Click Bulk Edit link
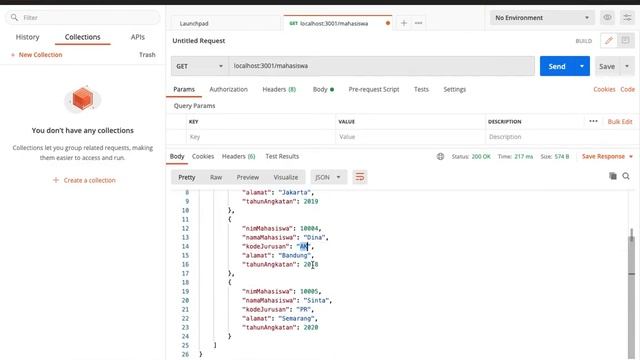Image resolution: width=640 pixels, height=360 pixels. 620,121
